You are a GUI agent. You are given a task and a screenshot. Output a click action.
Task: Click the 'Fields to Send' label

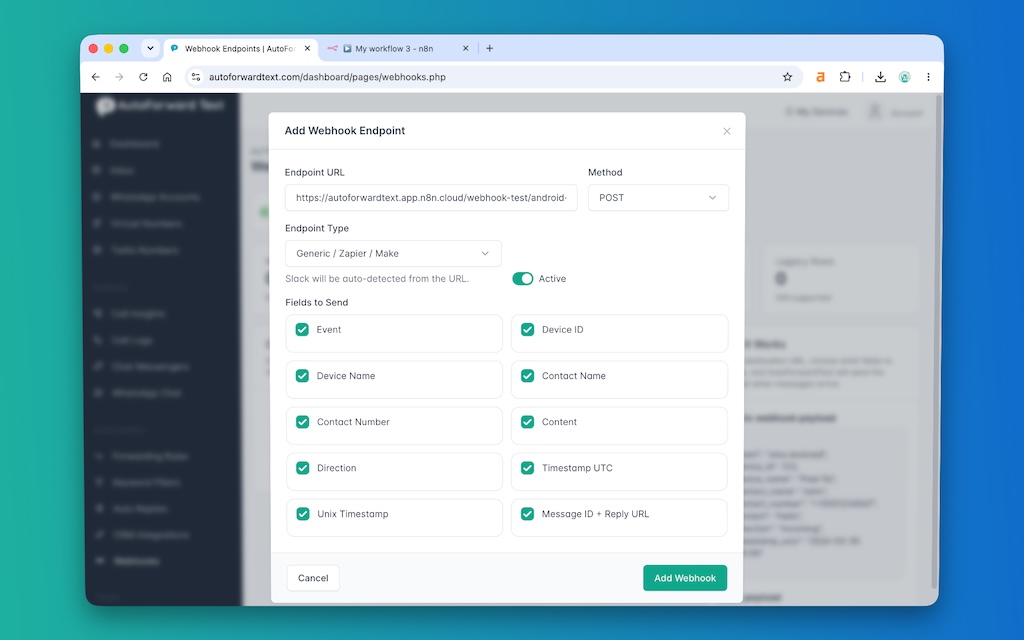pos(317,302)
